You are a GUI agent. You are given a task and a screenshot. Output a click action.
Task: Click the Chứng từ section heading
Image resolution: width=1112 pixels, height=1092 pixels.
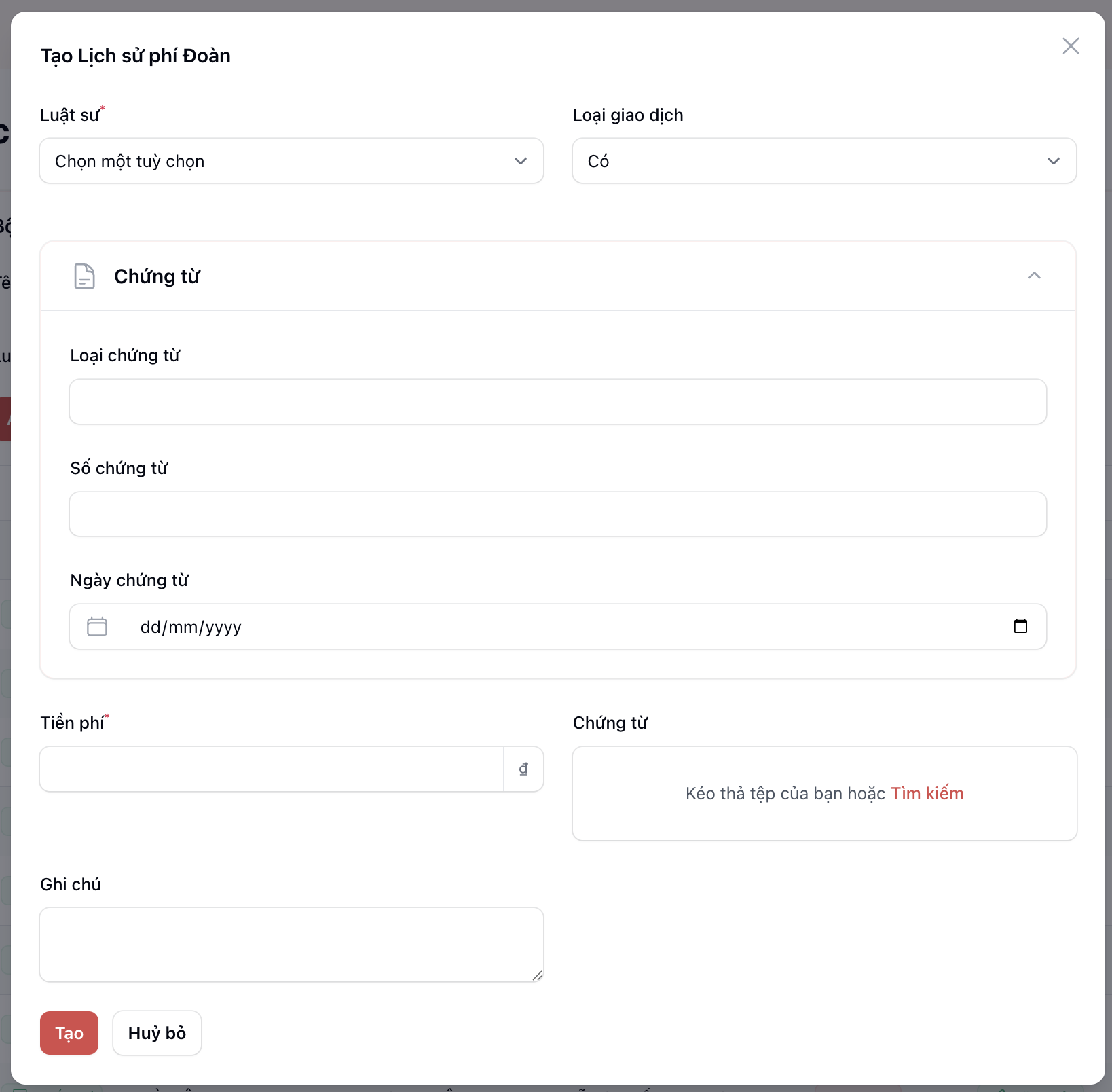[x=157, y=276]
